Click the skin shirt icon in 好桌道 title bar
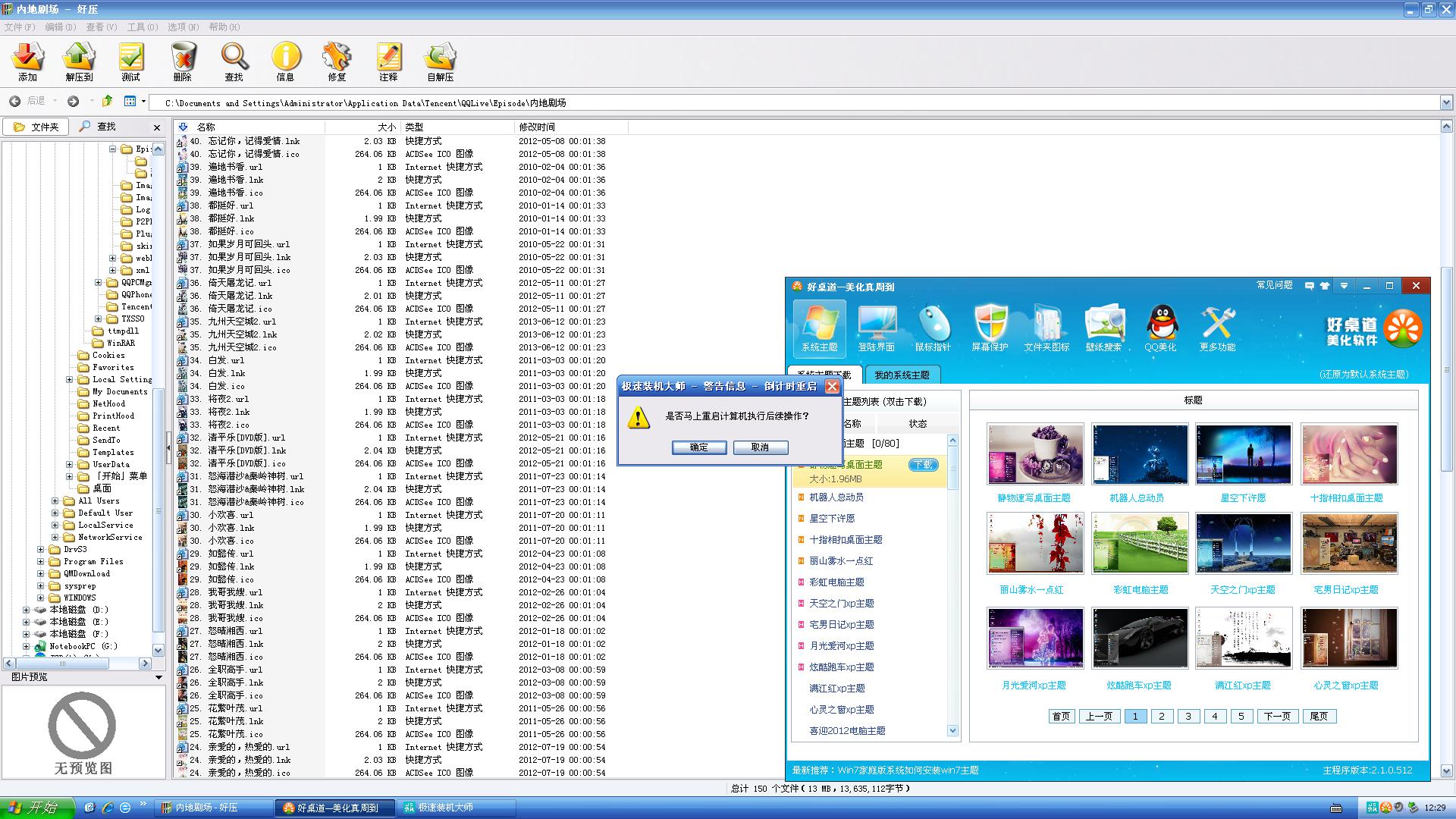1456x819 pixels. (x=1325, y=286)
